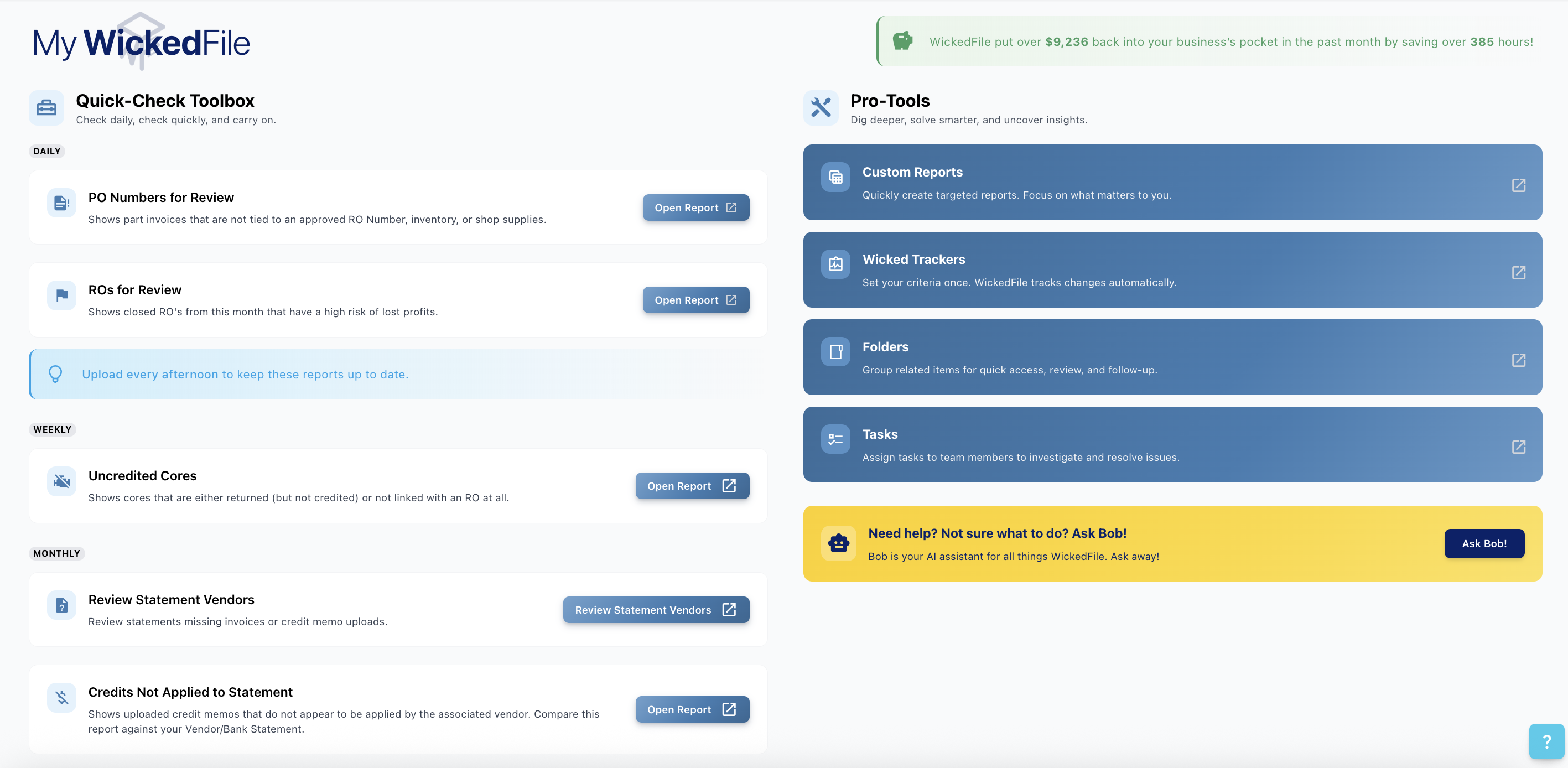The height and width of the screenshot is (768, 1568).
Task: Click the Uncredited Cores crossed-out icon
Action: point(61,481)
